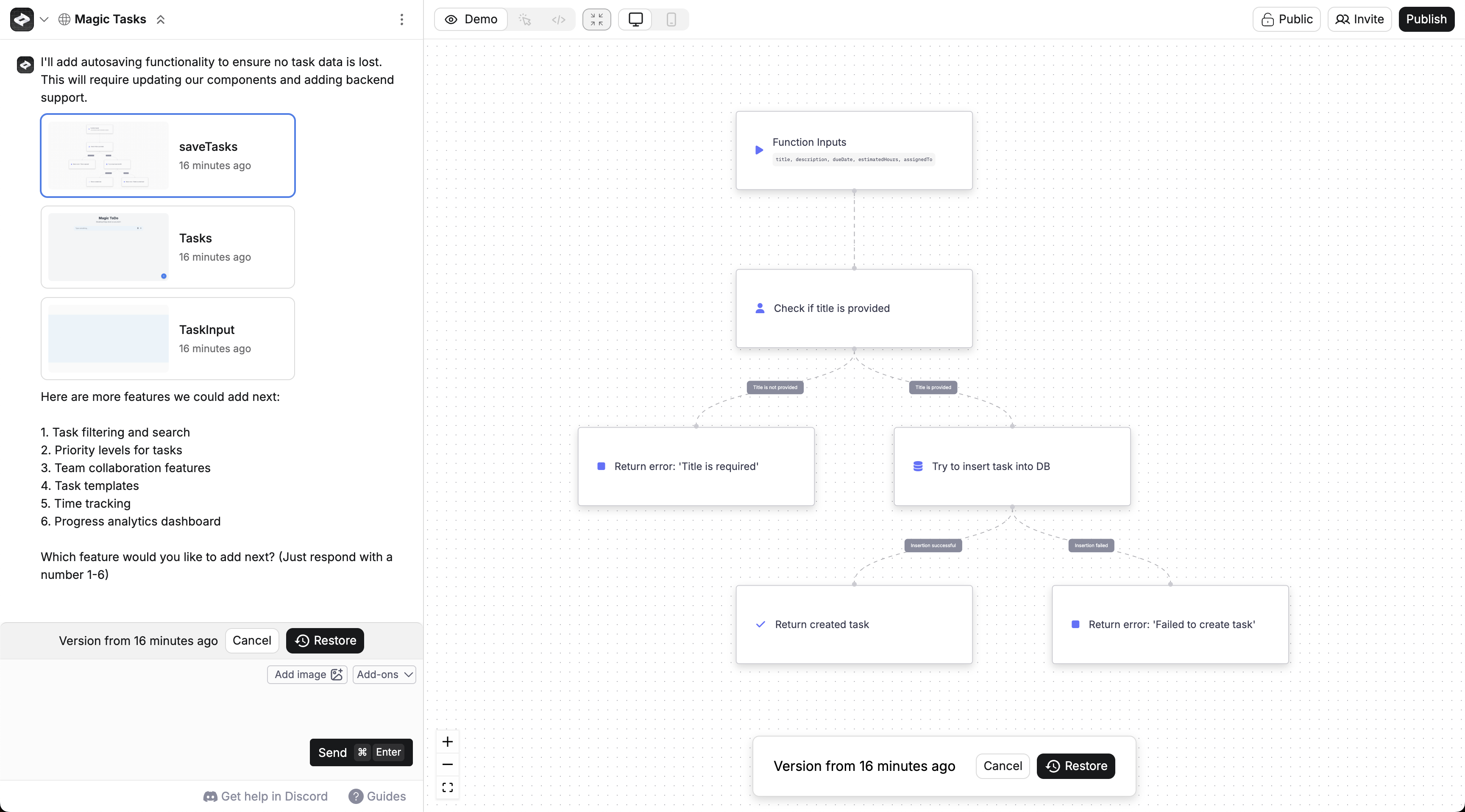Expand the Magic Tasks project chevrons

[x=161, y=19]
